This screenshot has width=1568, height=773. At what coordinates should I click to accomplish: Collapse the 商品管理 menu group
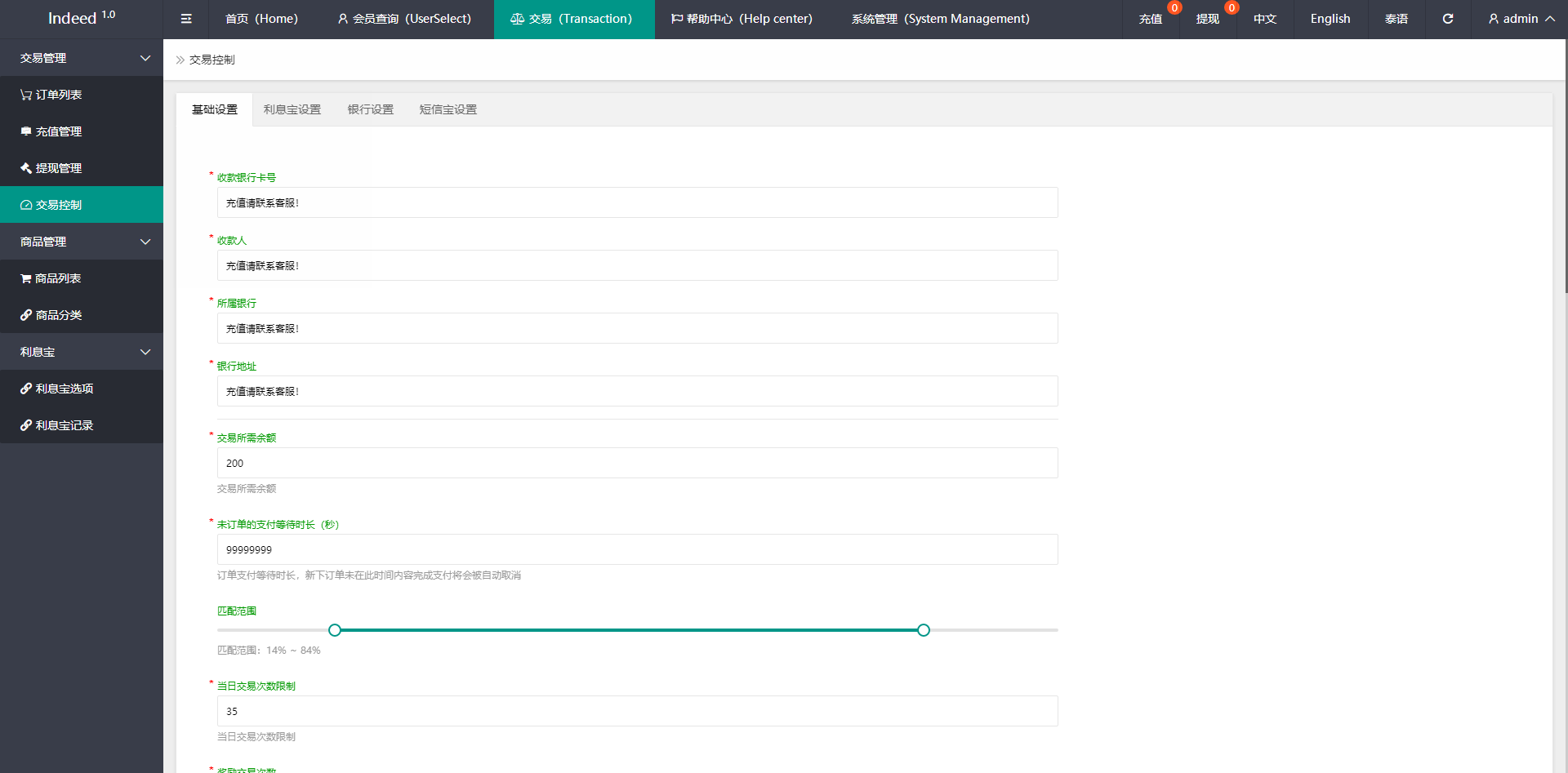[x=82, y=242]
